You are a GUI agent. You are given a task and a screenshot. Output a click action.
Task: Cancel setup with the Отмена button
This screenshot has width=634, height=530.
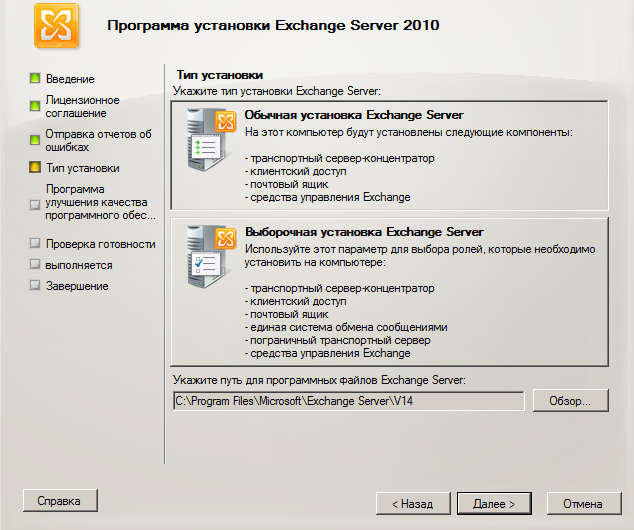(x=583, y=504)
